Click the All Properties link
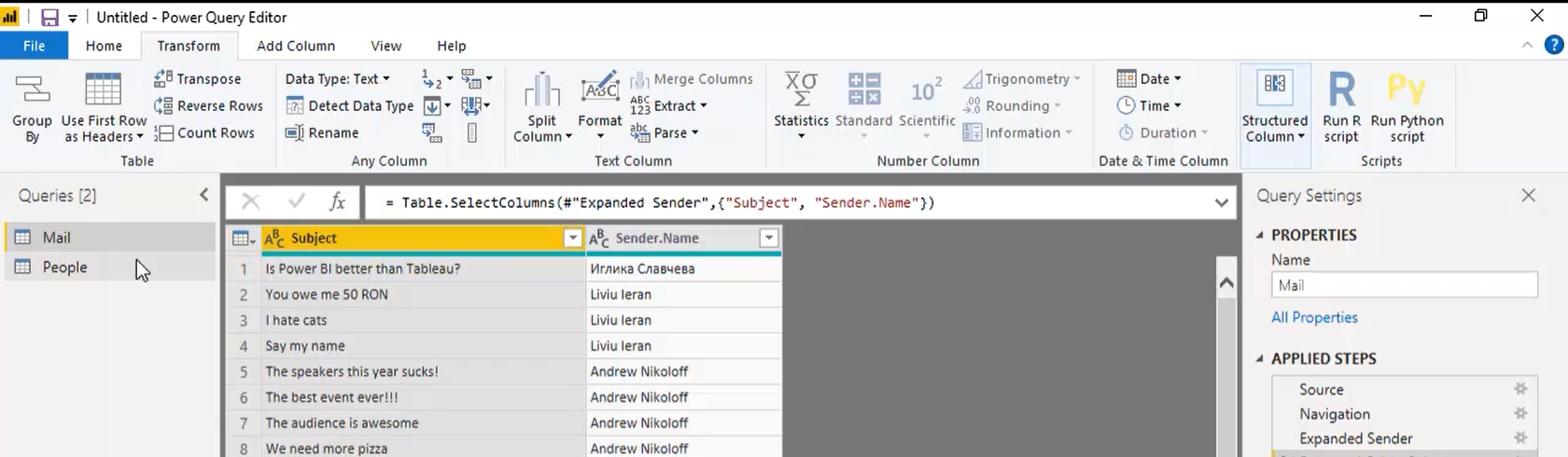This screenshot has width=1568, height=457. pyautogui.click(x=1314, y=317)
